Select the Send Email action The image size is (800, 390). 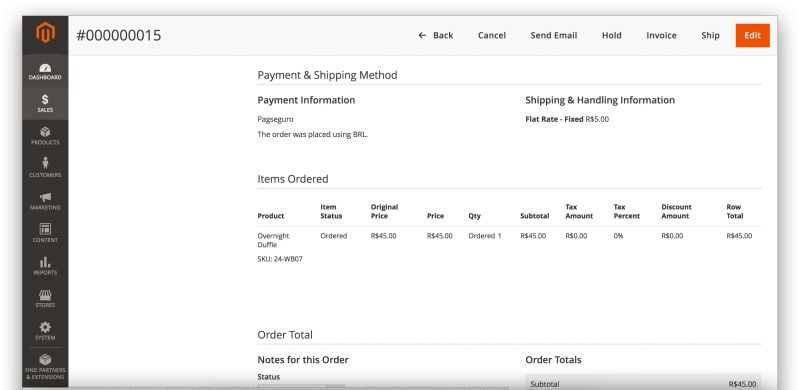click(x=554, y=35)
